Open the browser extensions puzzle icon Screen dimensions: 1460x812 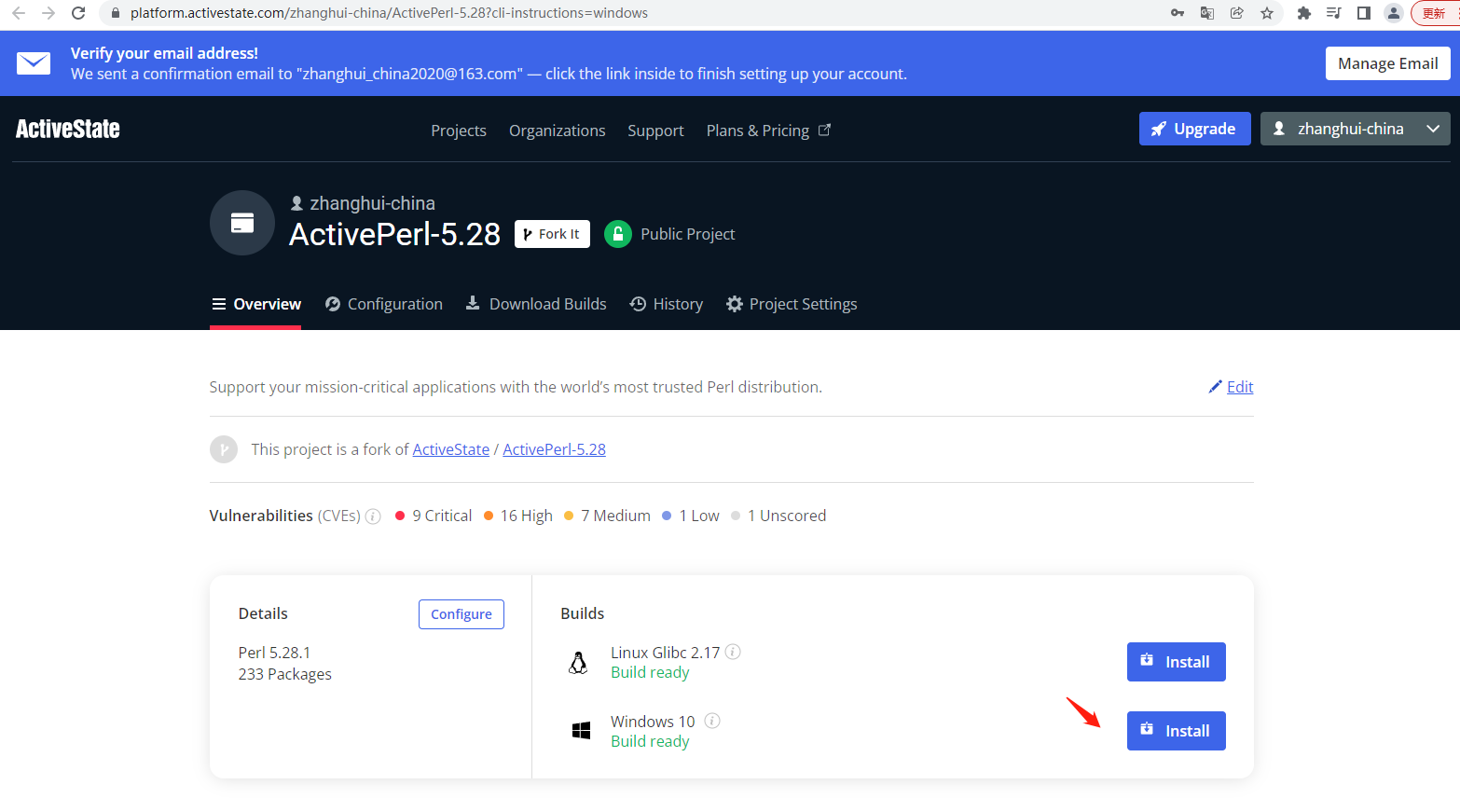1304,13
